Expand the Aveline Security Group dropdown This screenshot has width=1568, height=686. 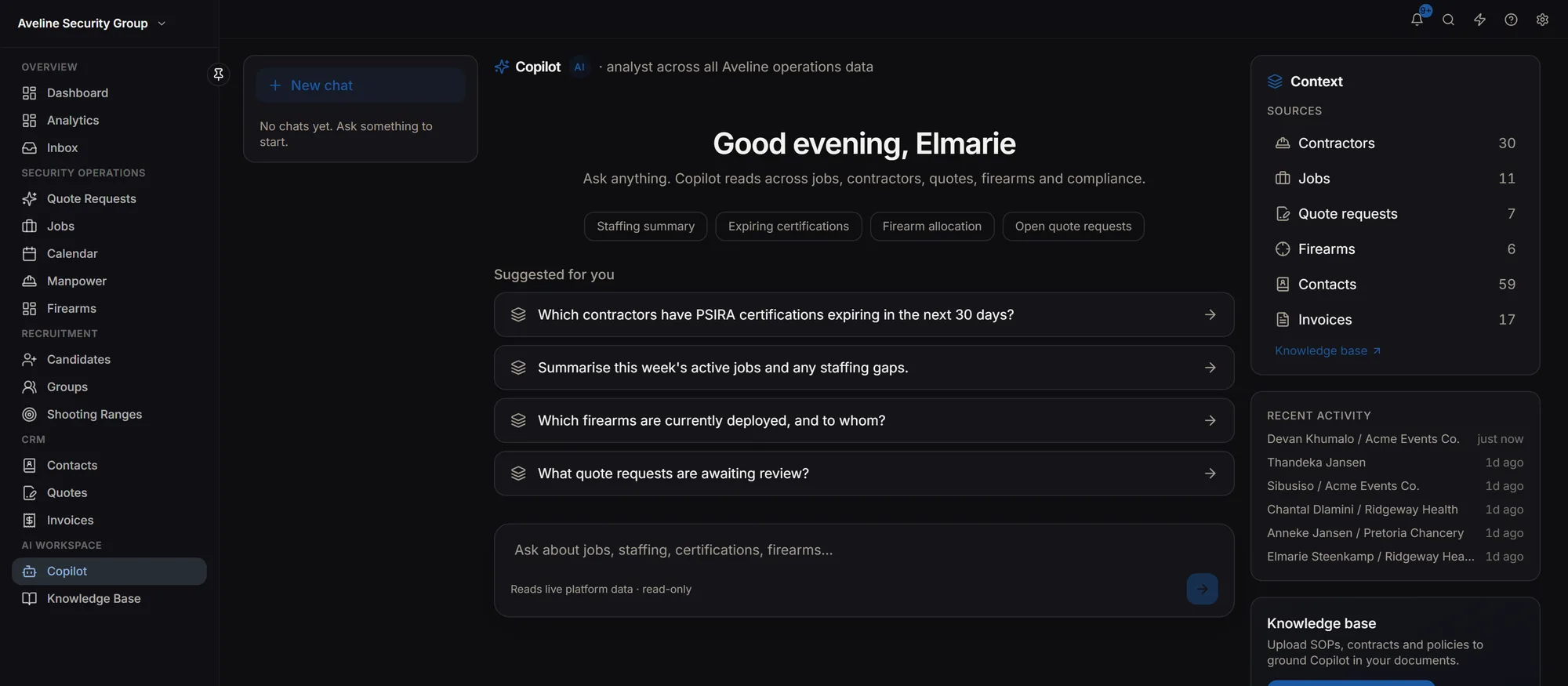pos(93,24)
